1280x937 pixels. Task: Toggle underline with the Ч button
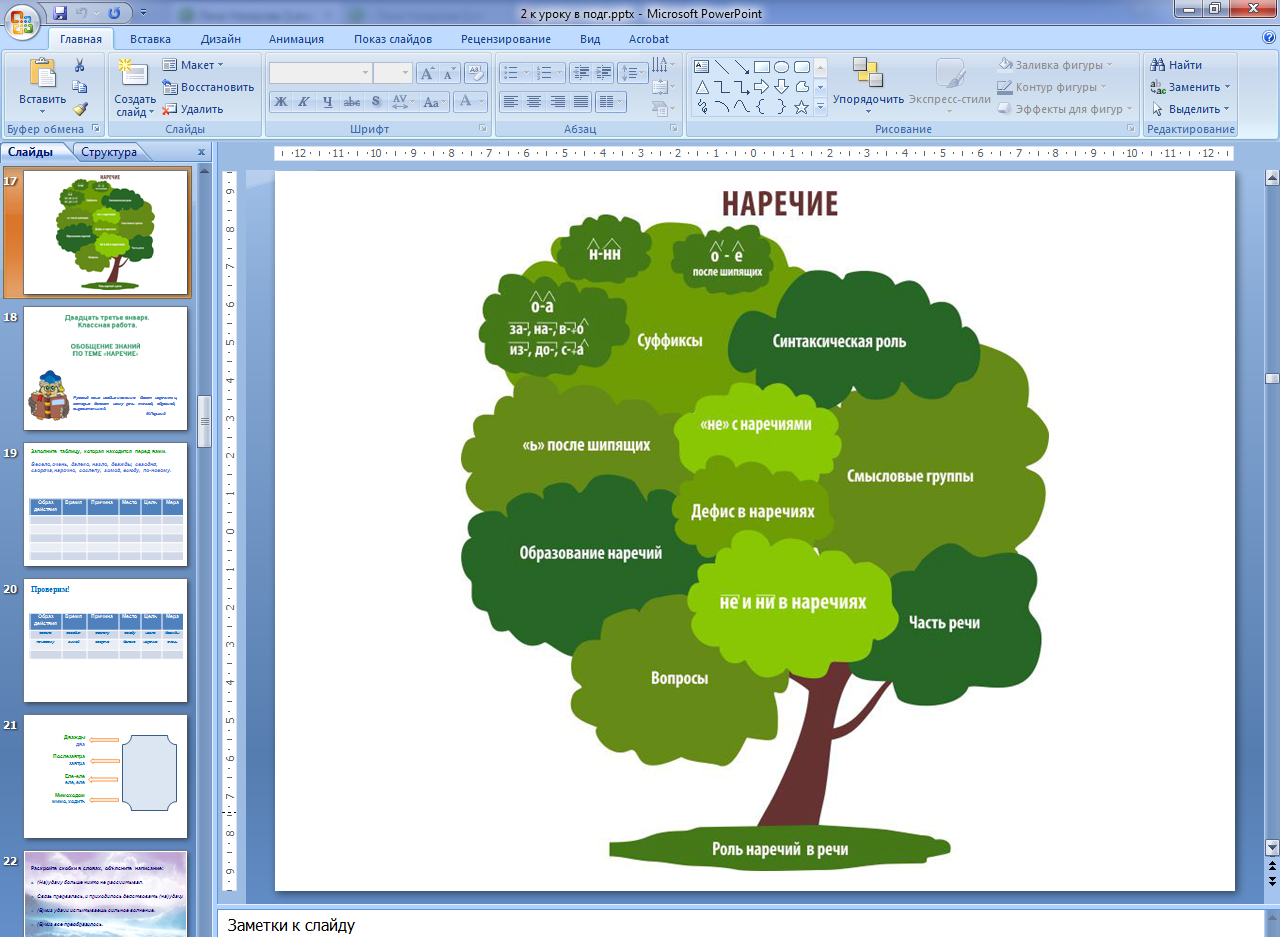327,101
